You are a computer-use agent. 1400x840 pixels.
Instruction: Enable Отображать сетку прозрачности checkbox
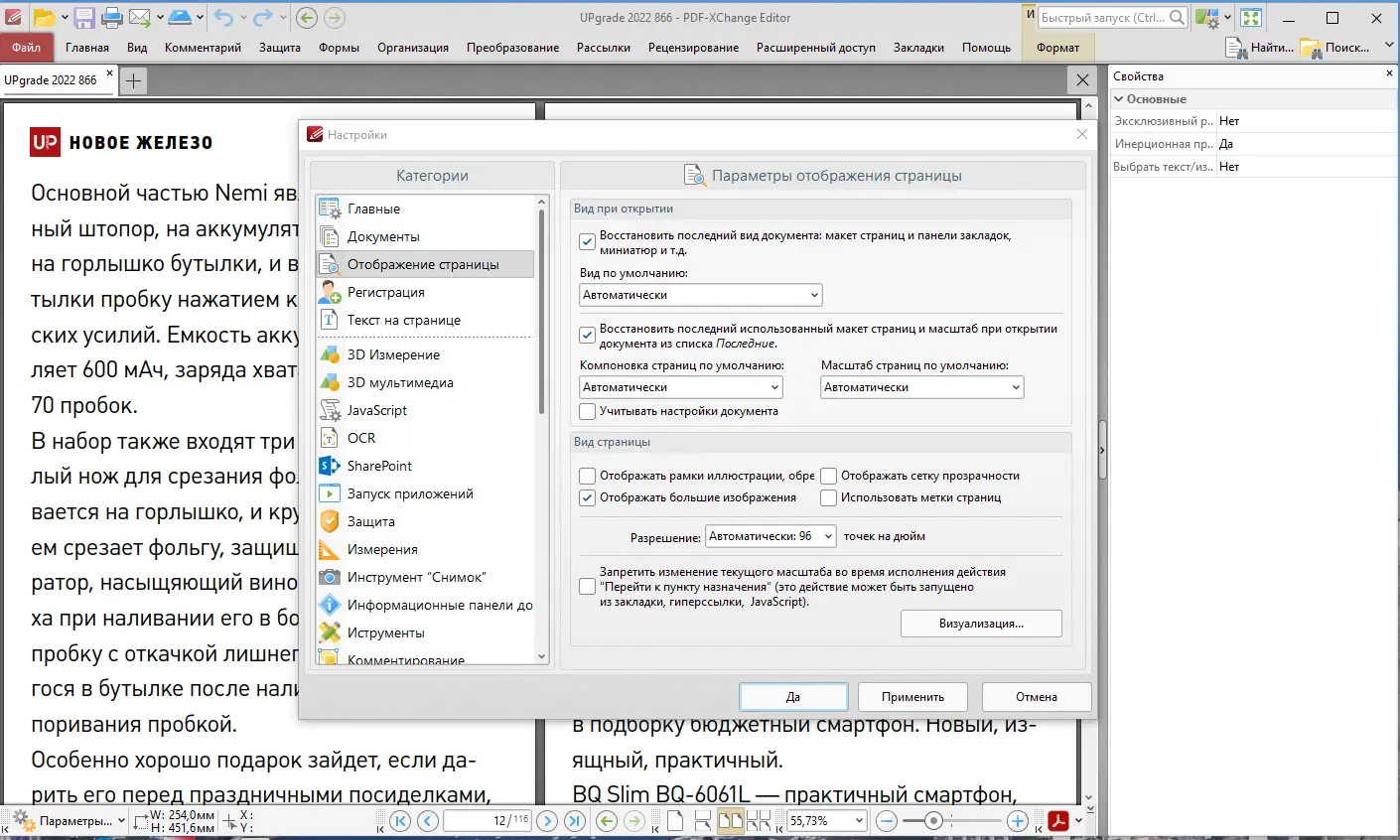828,476
